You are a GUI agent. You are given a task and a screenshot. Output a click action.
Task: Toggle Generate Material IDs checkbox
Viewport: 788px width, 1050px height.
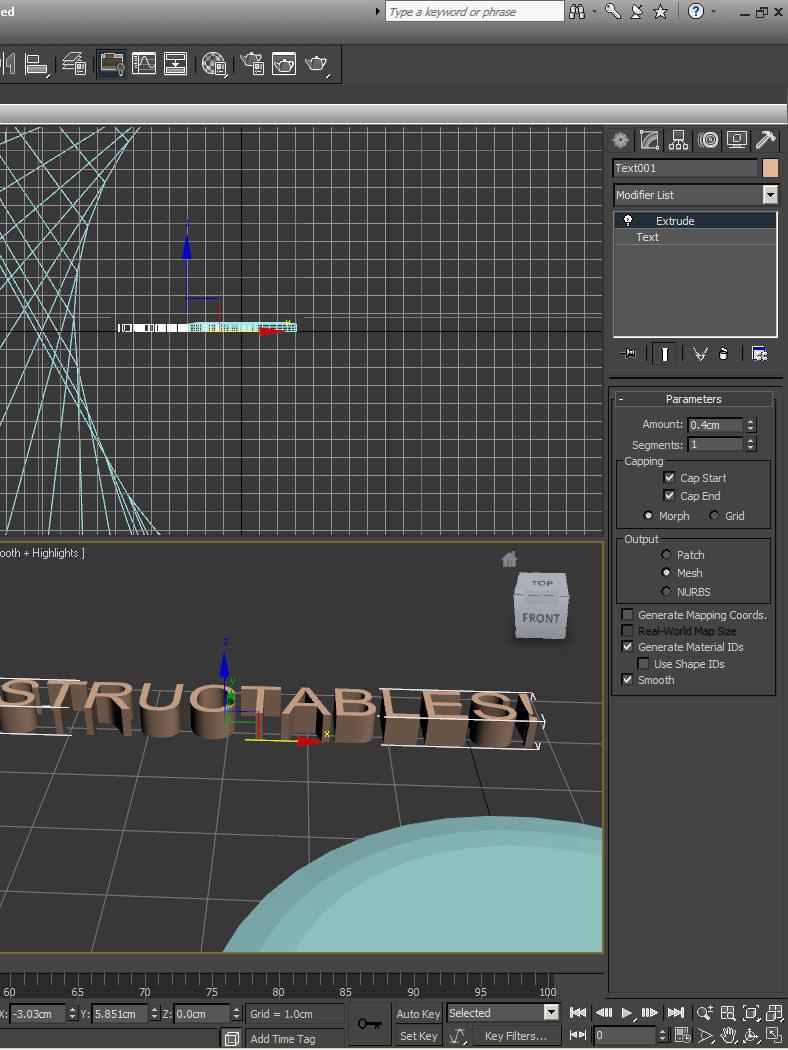[627, 647]
